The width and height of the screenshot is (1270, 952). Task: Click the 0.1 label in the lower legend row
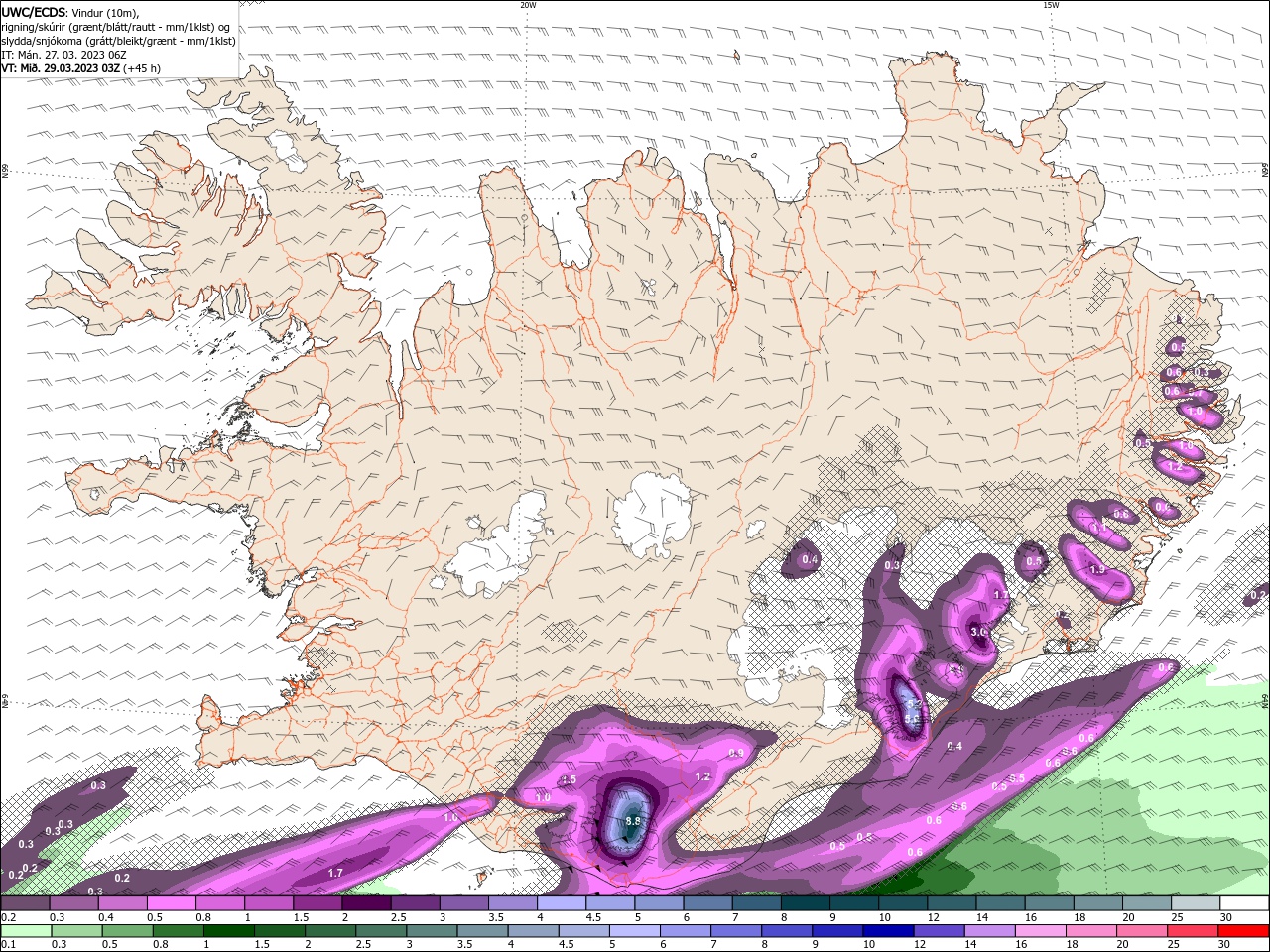point(8,945)
